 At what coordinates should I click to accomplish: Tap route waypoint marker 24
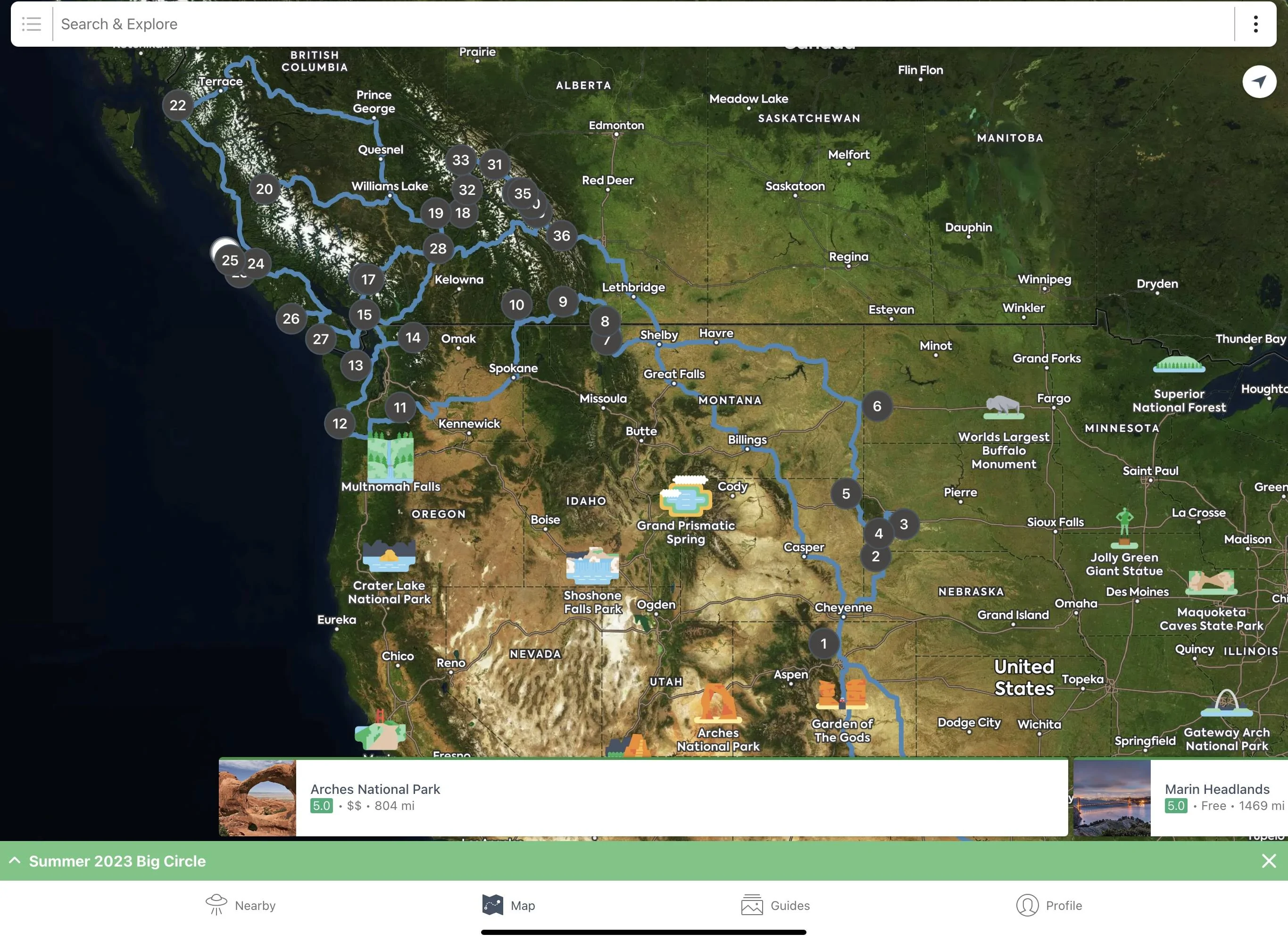point(256,263)
